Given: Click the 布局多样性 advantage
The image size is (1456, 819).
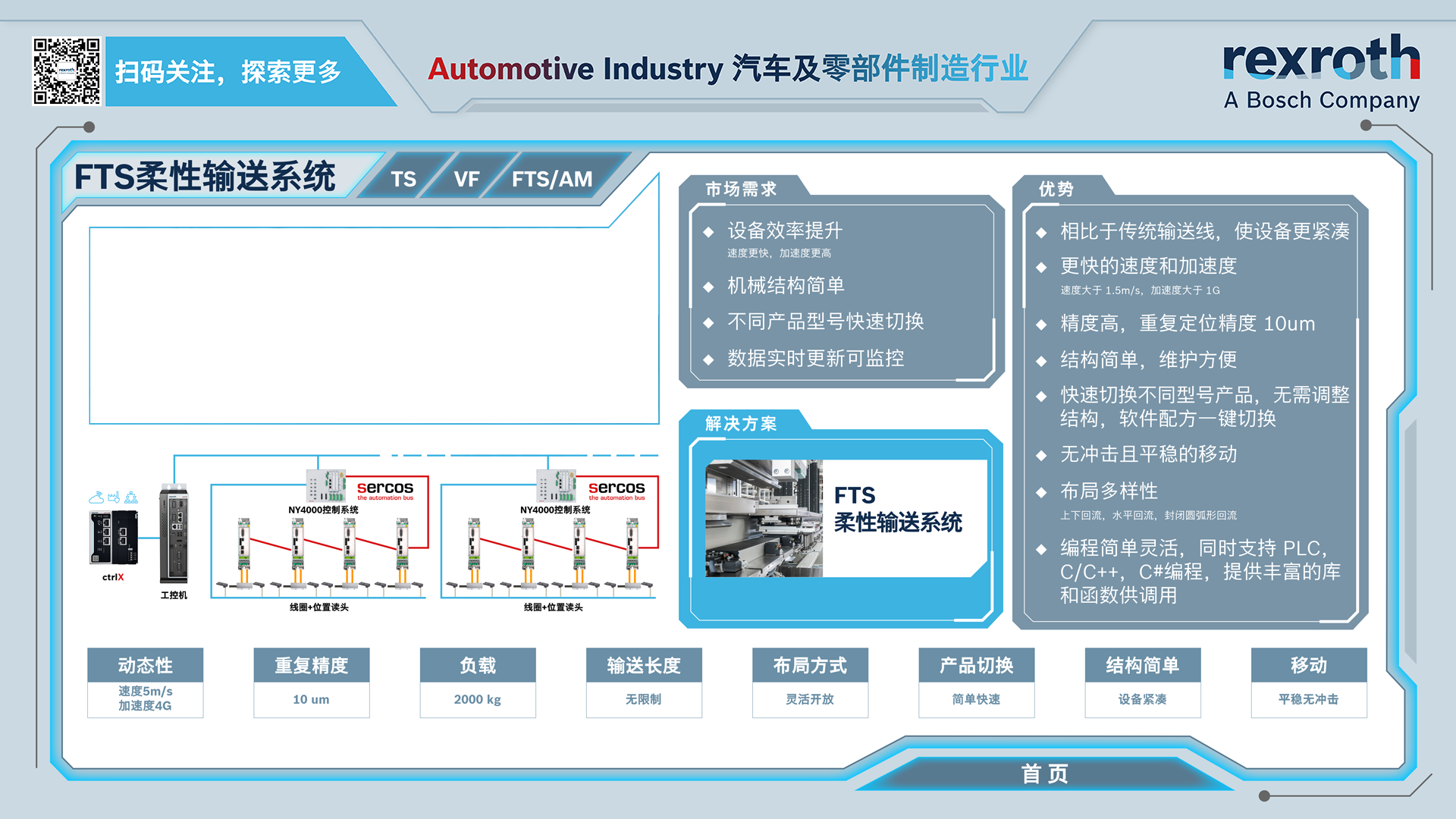Looking at the screenshot, I should pyautogui.click(x=1109, y=491).
